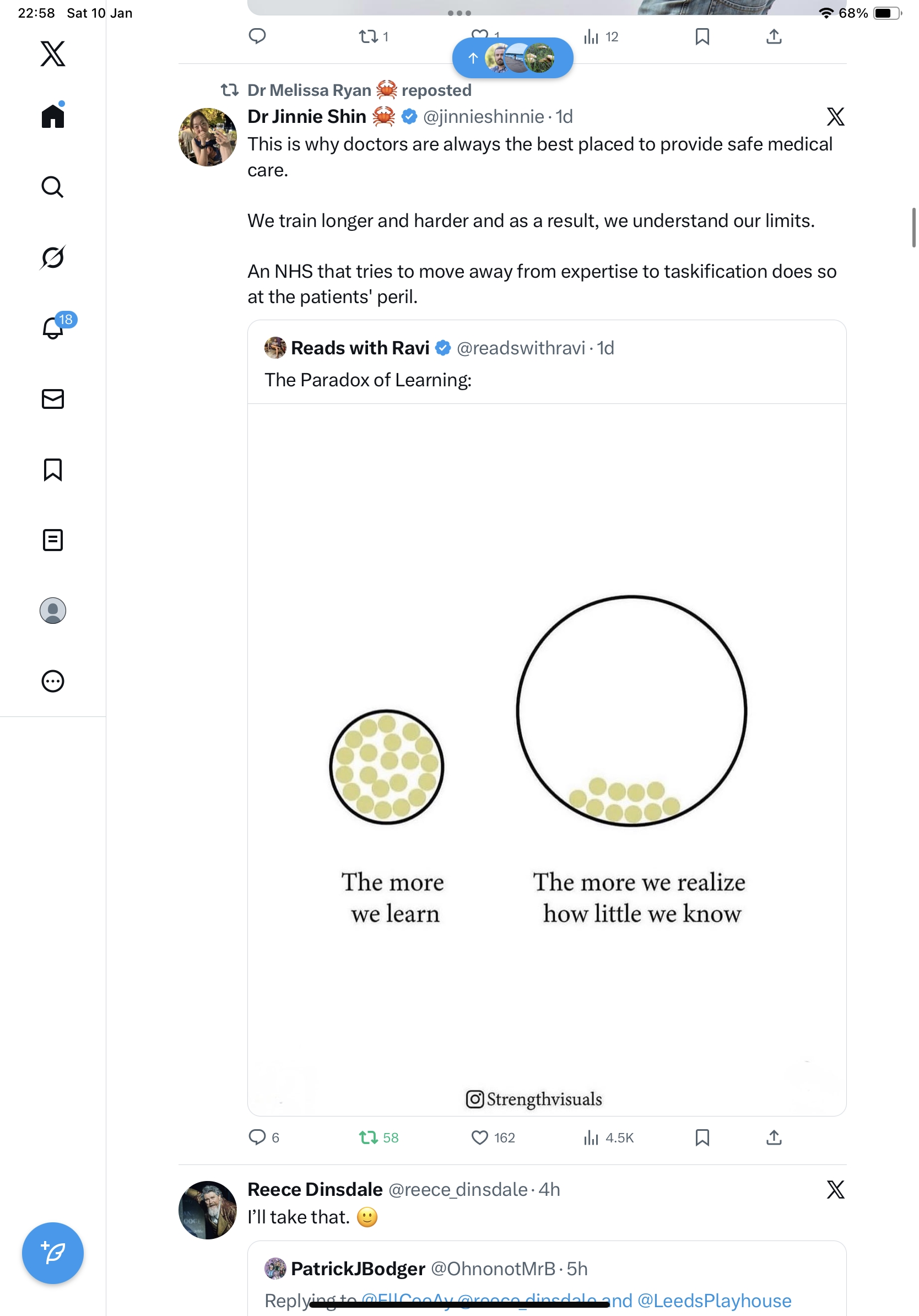Open the Grok icon in sidebar
Viewport: 919px width, 1316px height.
tap(53, 257)
